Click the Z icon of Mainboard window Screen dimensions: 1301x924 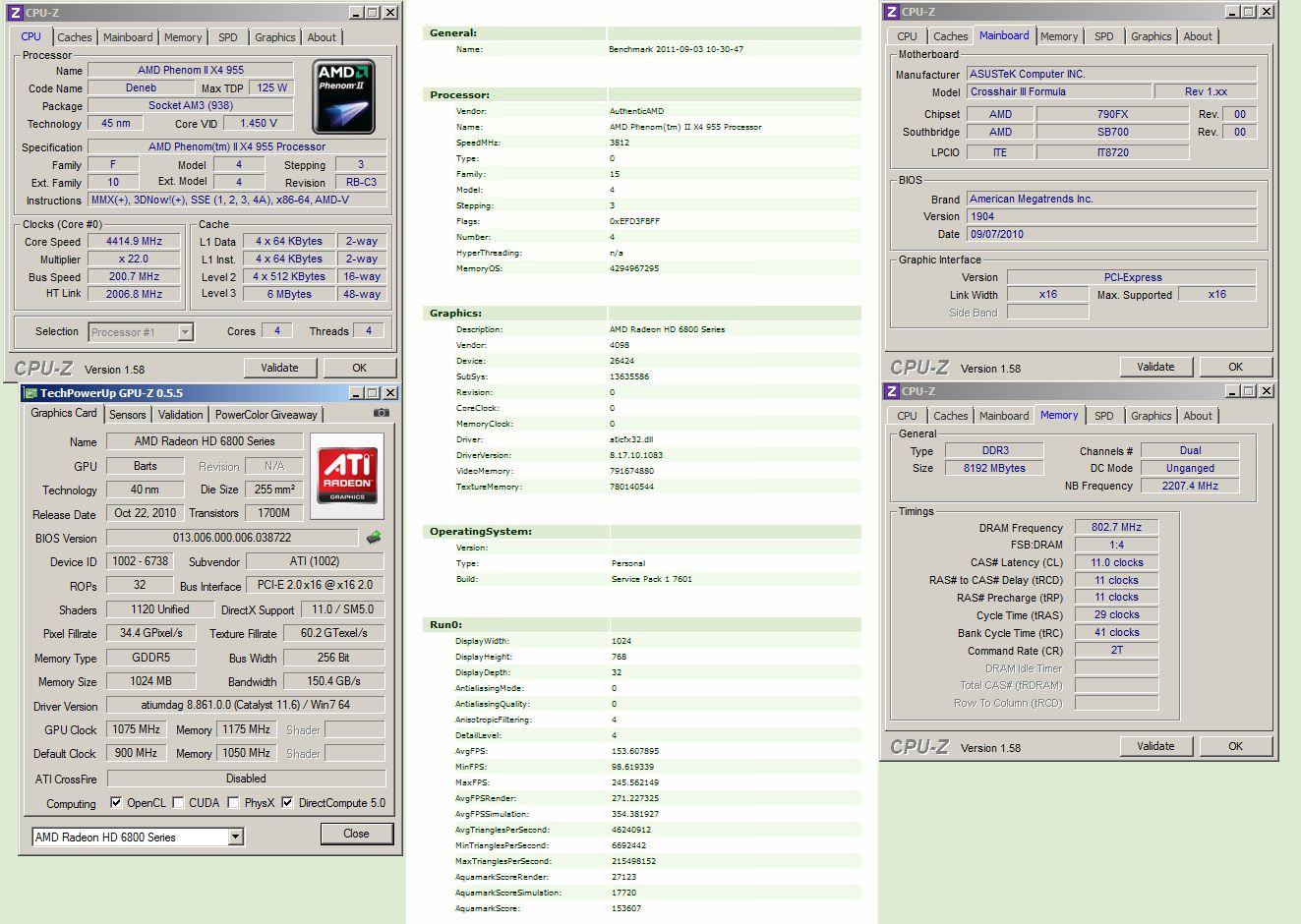coord(891,12)
